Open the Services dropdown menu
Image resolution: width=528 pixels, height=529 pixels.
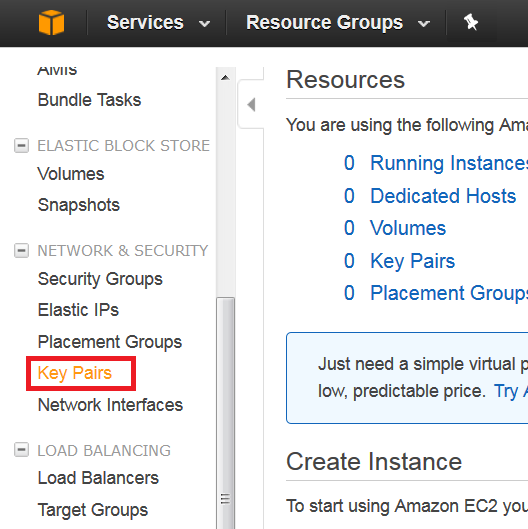click(x=158, y=23)
